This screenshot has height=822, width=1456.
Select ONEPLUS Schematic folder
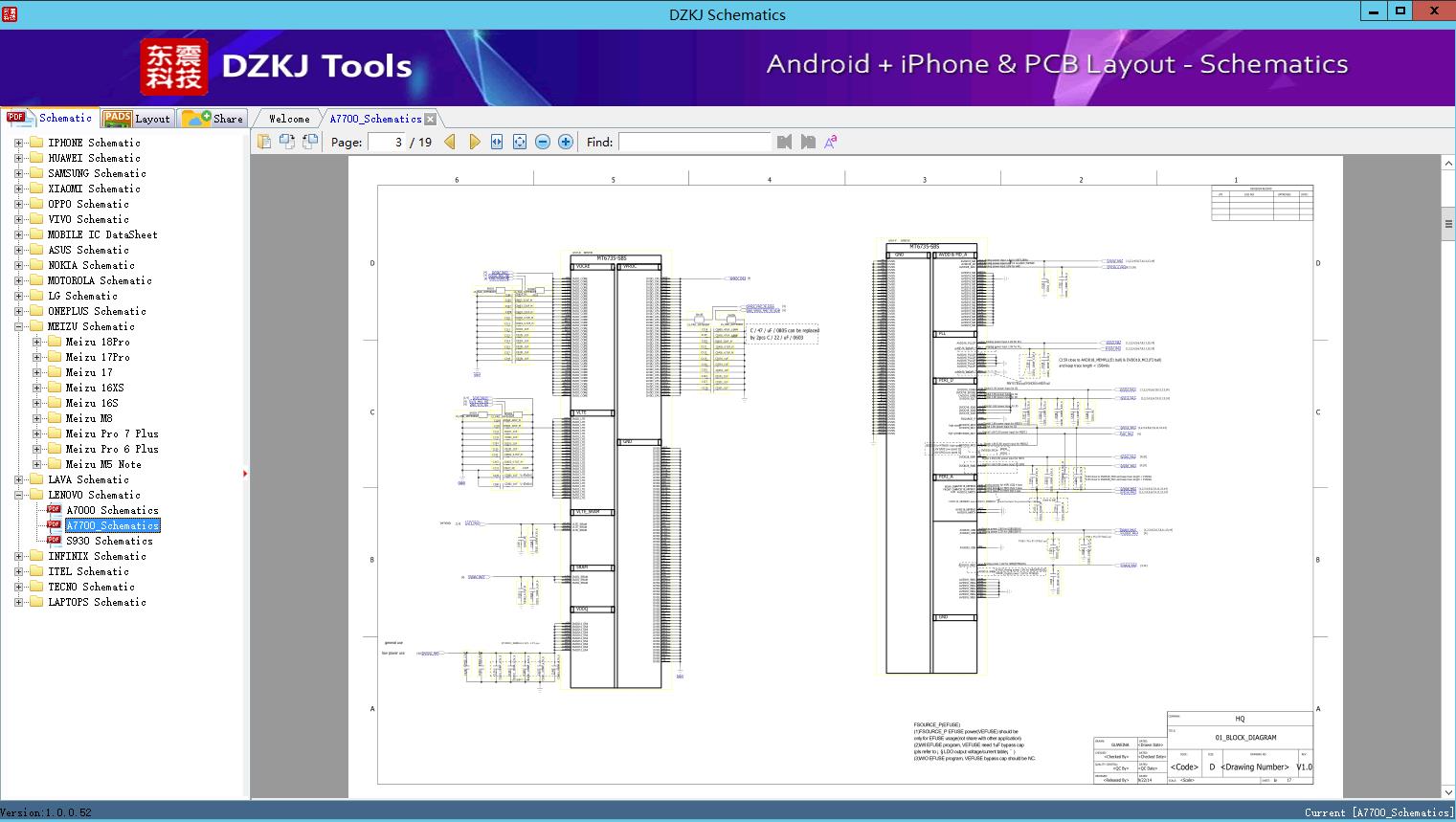point(97,311)
